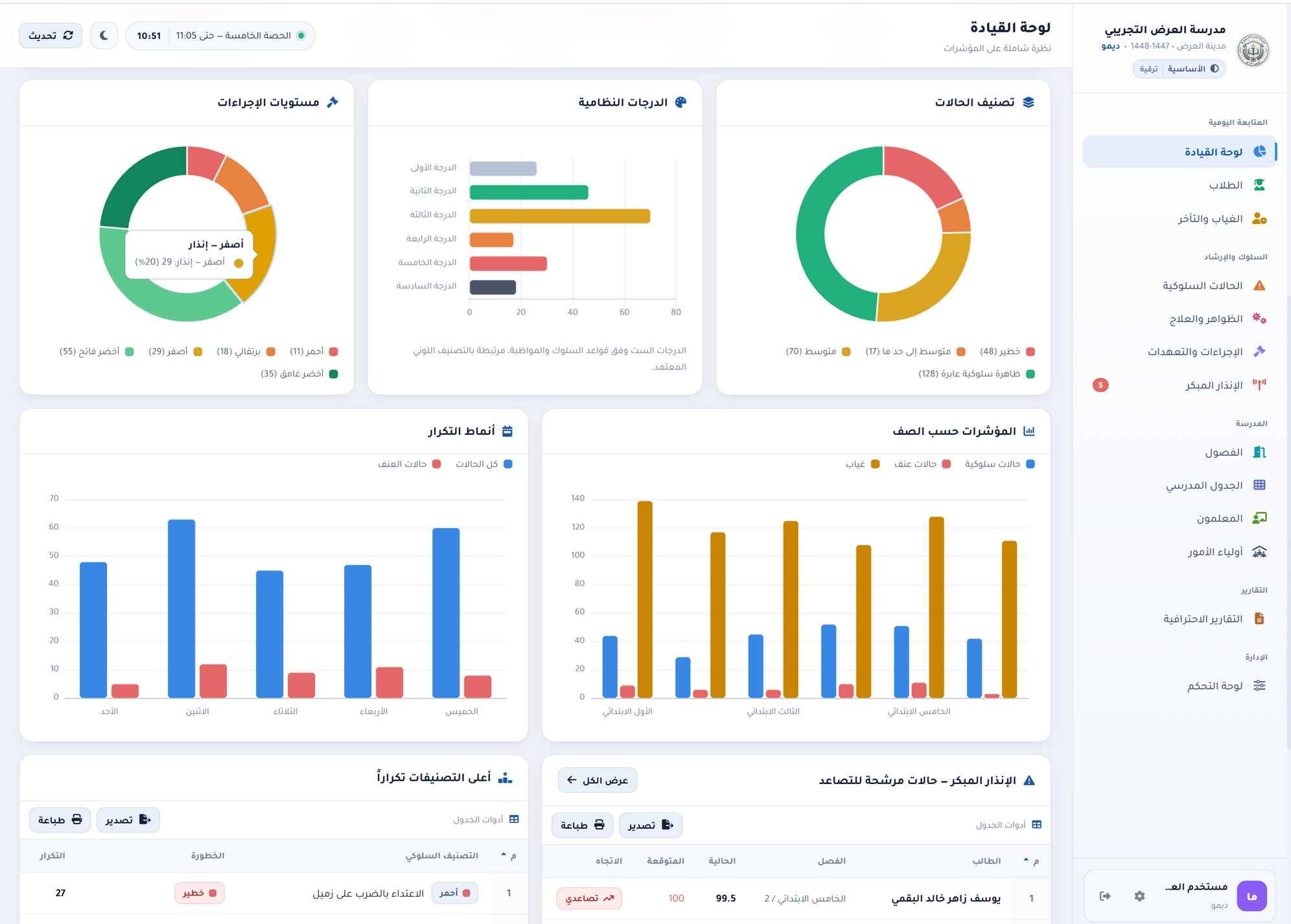Sort early warning table by م column
1291x924 pixels.
pyautogui.click(x=1031, y=860)
